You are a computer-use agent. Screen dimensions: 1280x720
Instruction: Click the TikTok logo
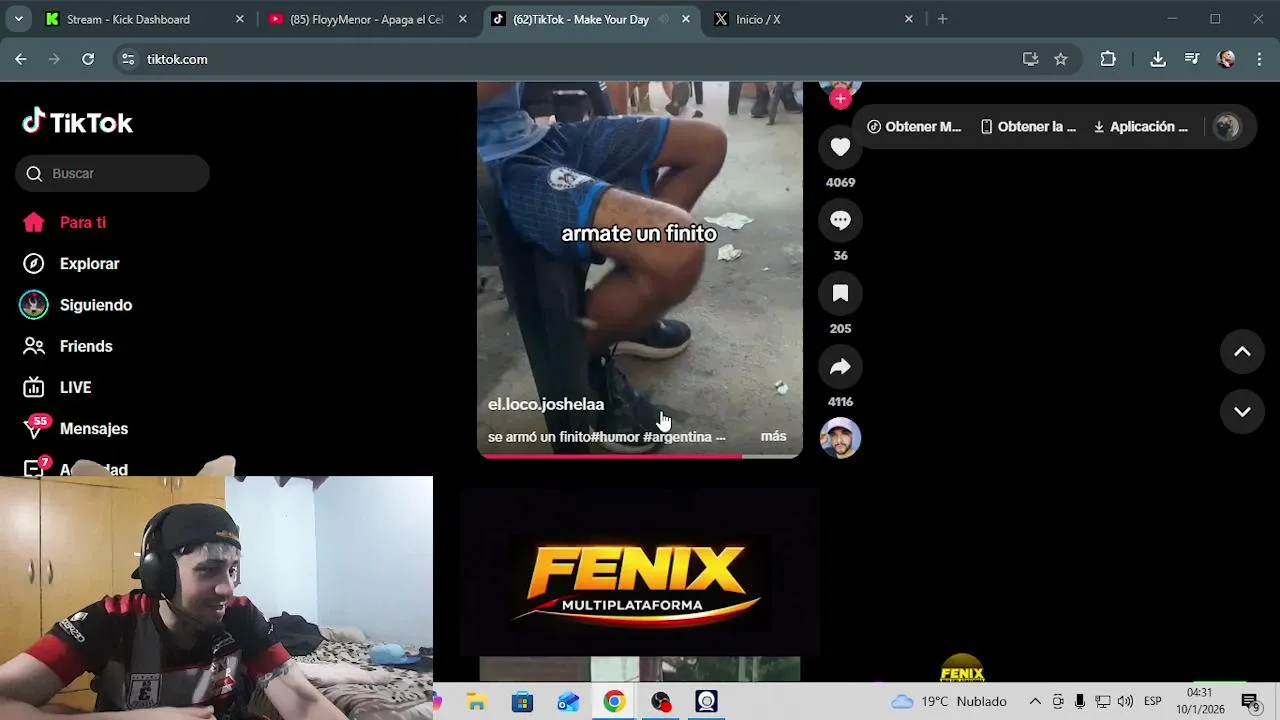(78, 122)
